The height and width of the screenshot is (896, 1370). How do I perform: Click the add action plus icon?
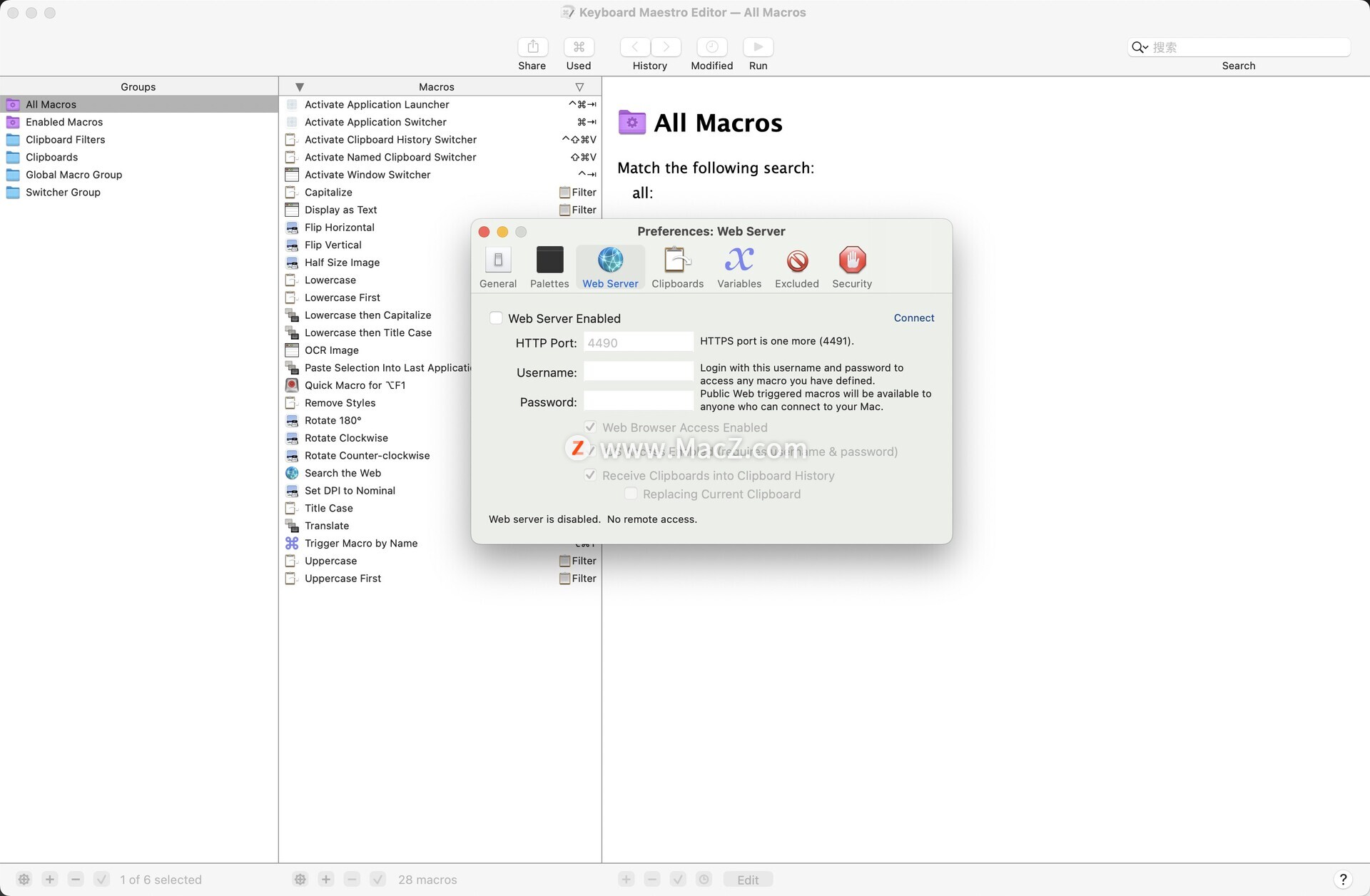pos(626,880)
